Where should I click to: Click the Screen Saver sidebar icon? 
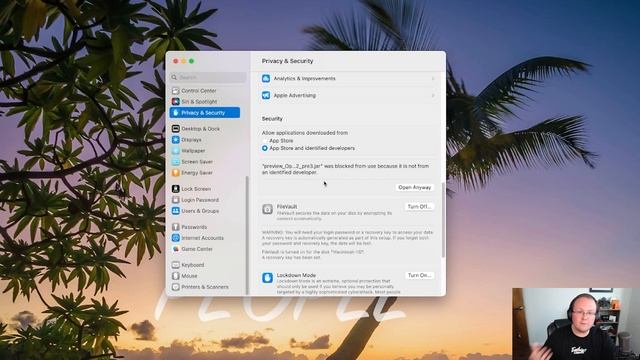tap(176, 162)
